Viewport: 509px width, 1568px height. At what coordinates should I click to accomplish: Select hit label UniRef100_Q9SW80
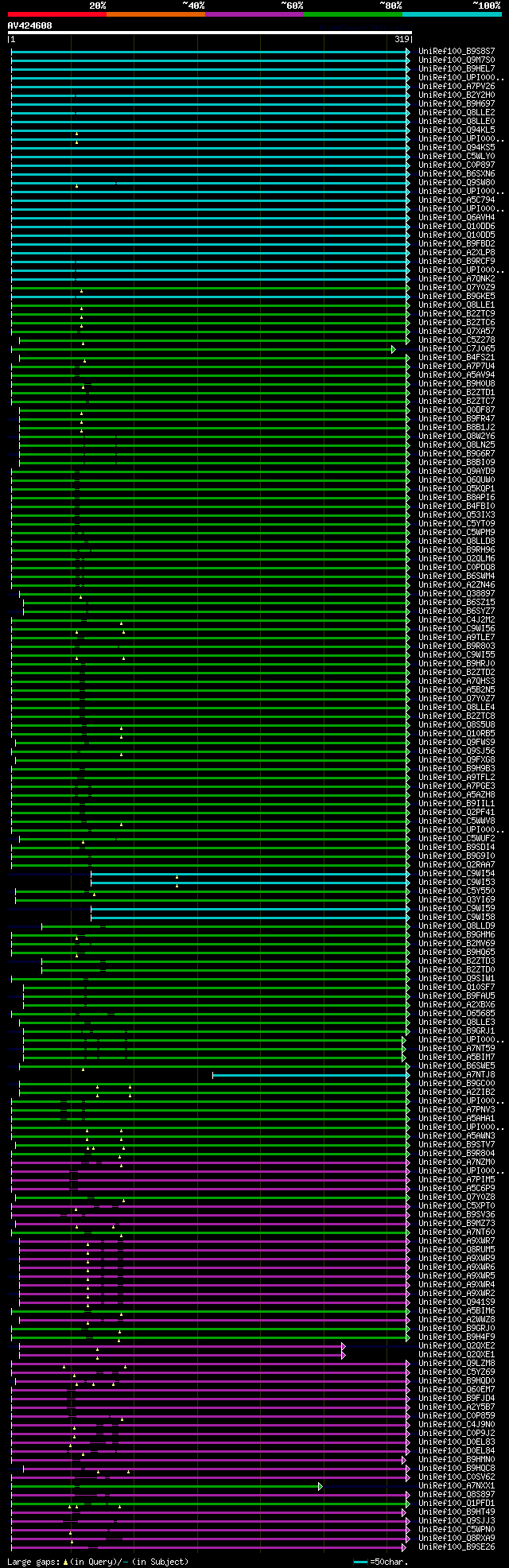[457, 182]
